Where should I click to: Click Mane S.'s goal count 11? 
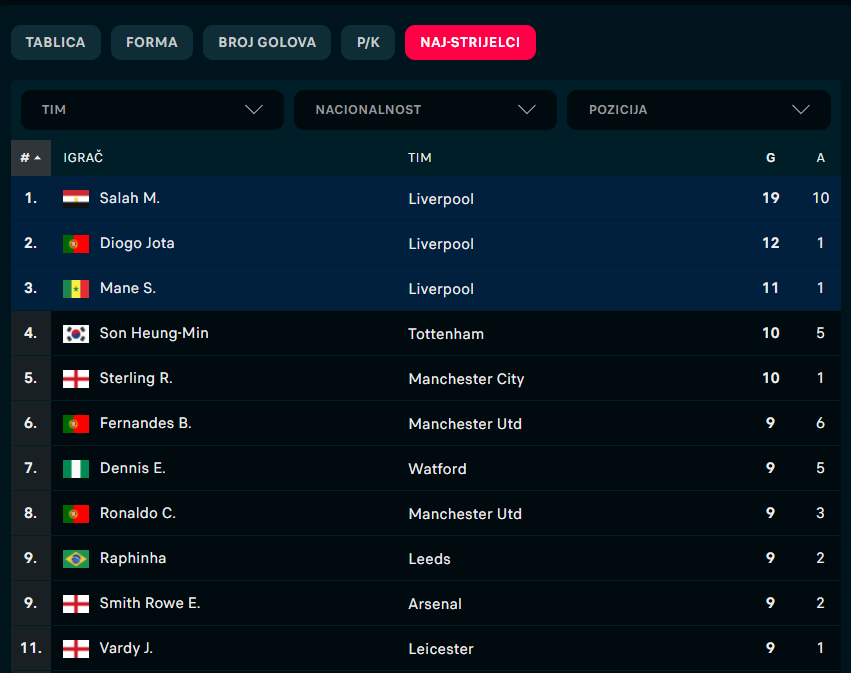click(771, 288)
